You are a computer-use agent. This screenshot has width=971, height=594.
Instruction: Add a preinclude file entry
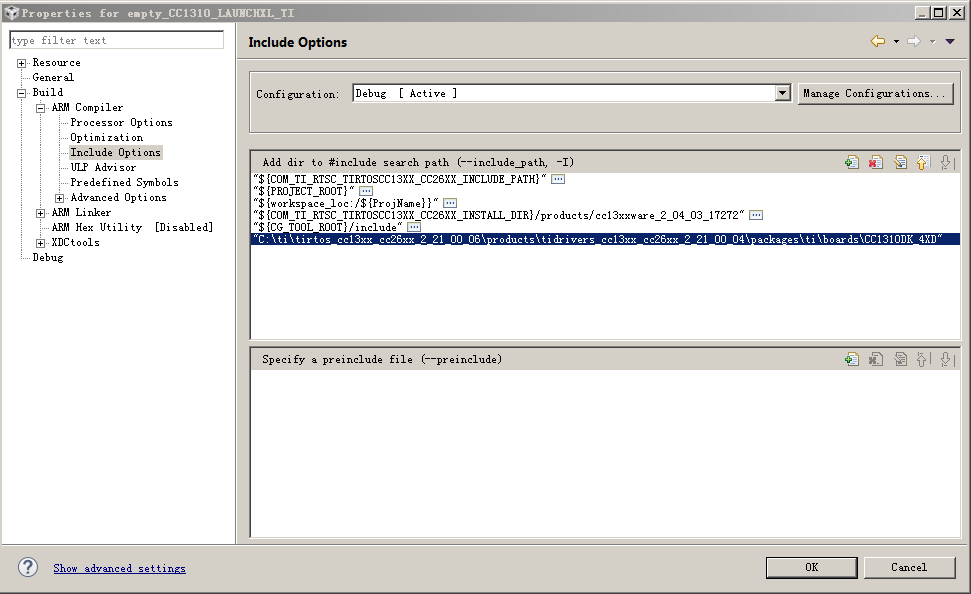tap(851, 359)
